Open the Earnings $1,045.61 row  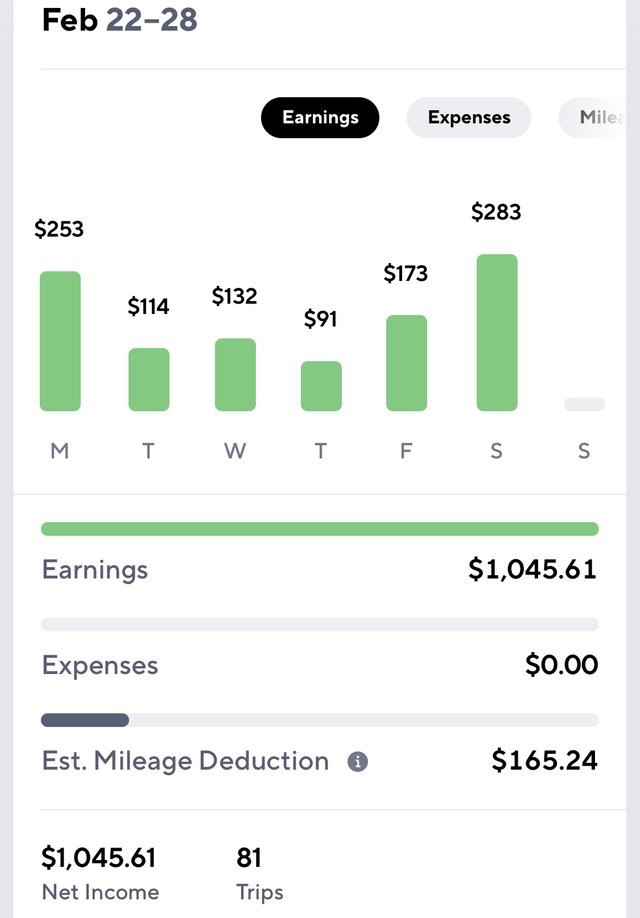[320, 569]
